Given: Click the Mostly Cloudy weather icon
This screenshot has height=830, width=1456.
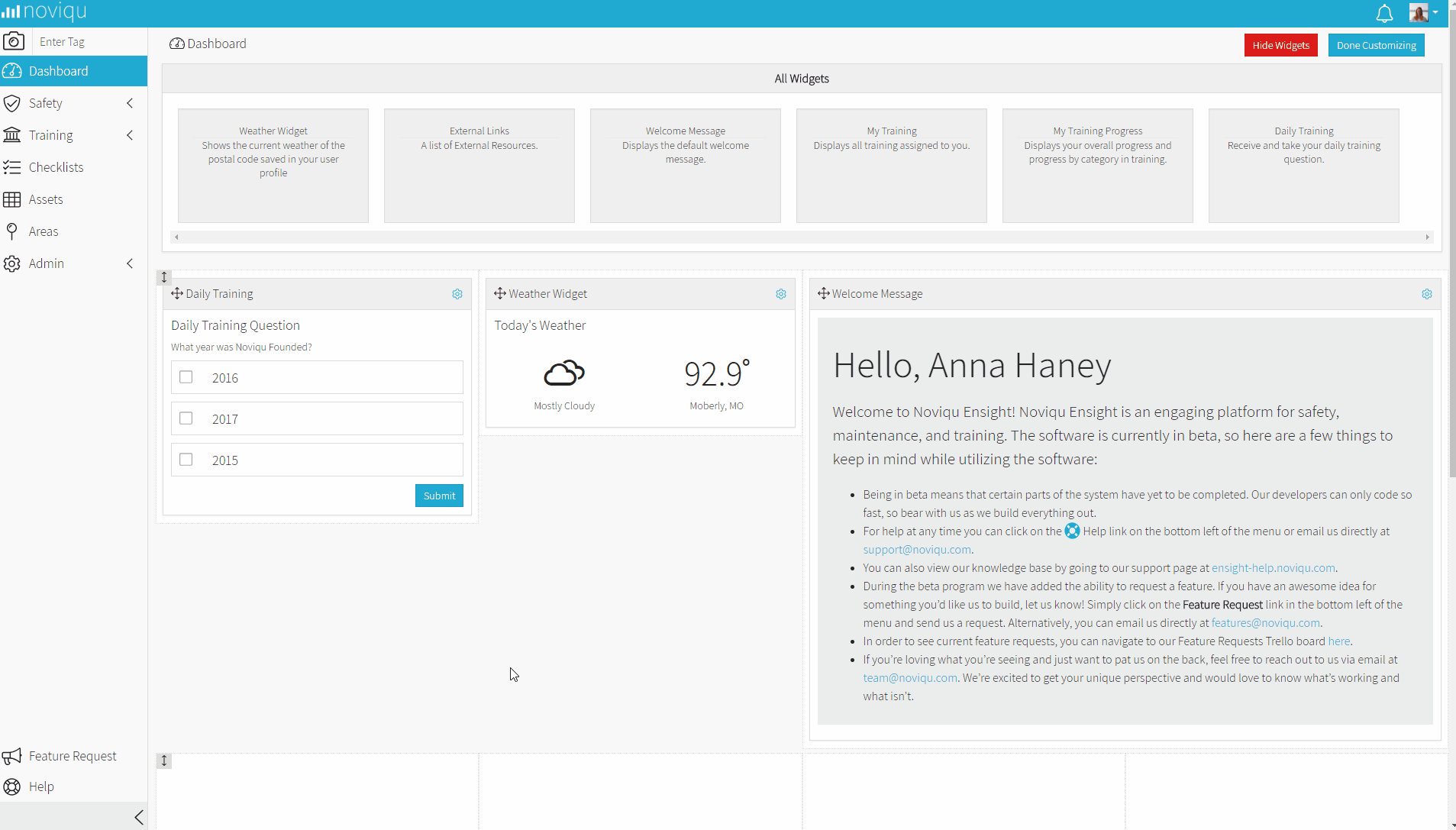Looking at the screenshot, I should click(x=564, y=373).
